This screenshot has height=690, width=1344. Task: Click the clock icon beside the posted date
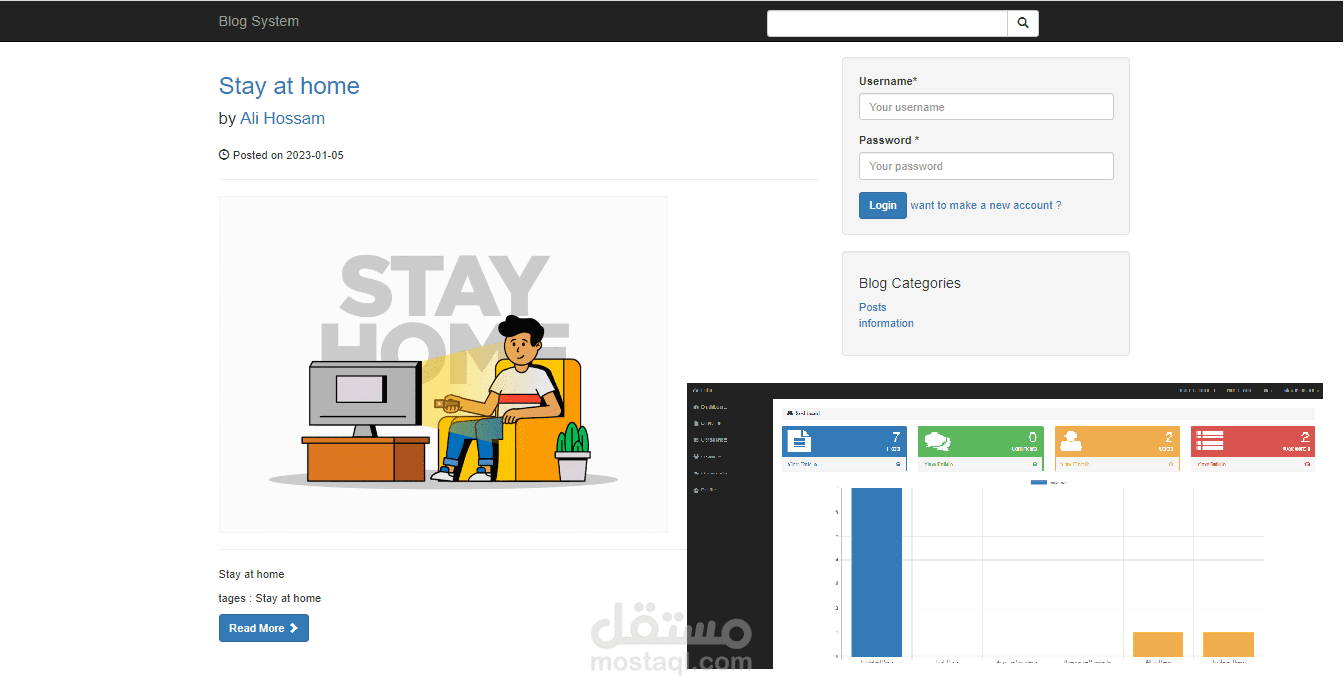(223, 154)
